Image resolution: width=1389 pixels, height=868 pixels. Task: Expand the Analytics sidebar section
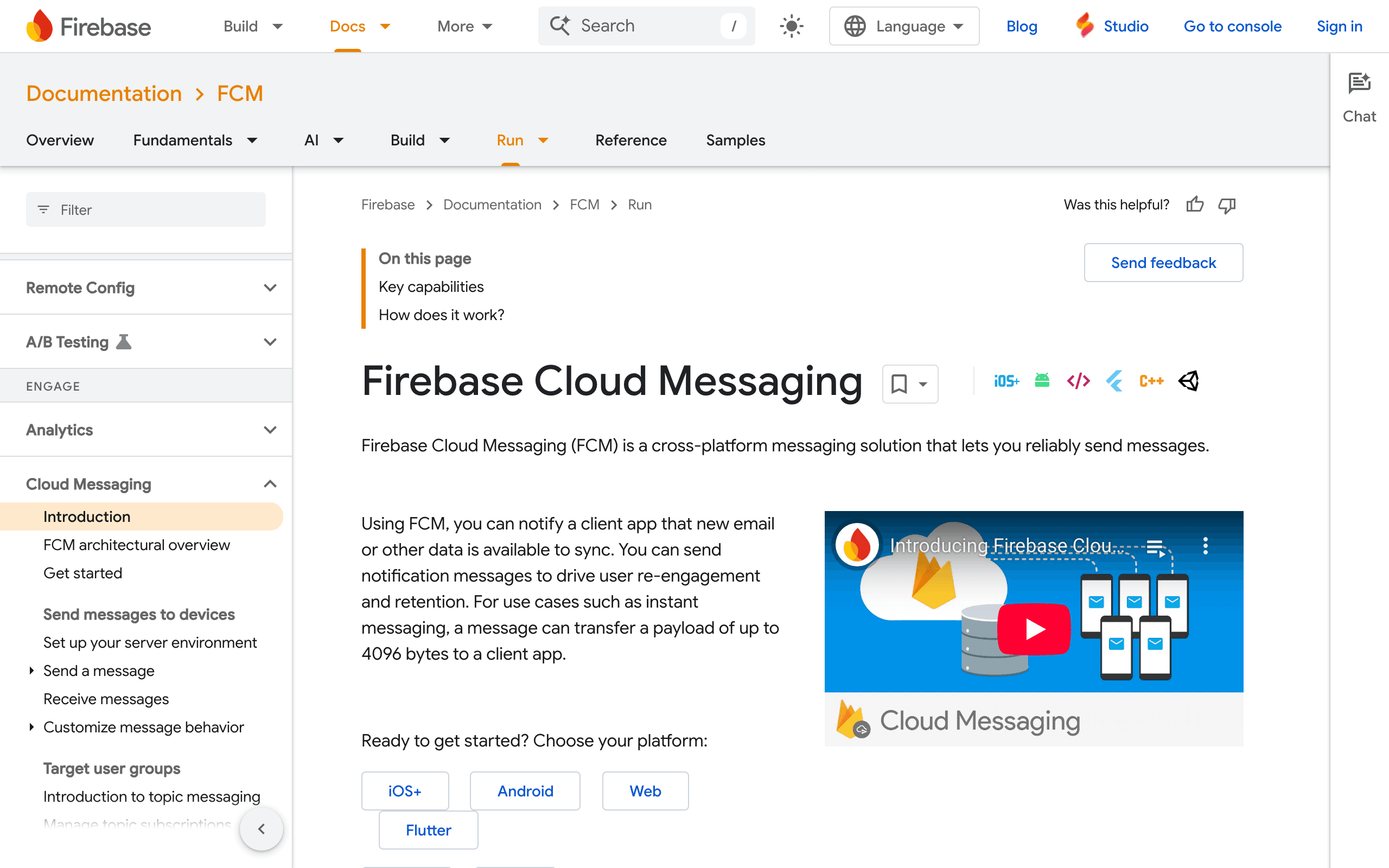click(270, 430)
